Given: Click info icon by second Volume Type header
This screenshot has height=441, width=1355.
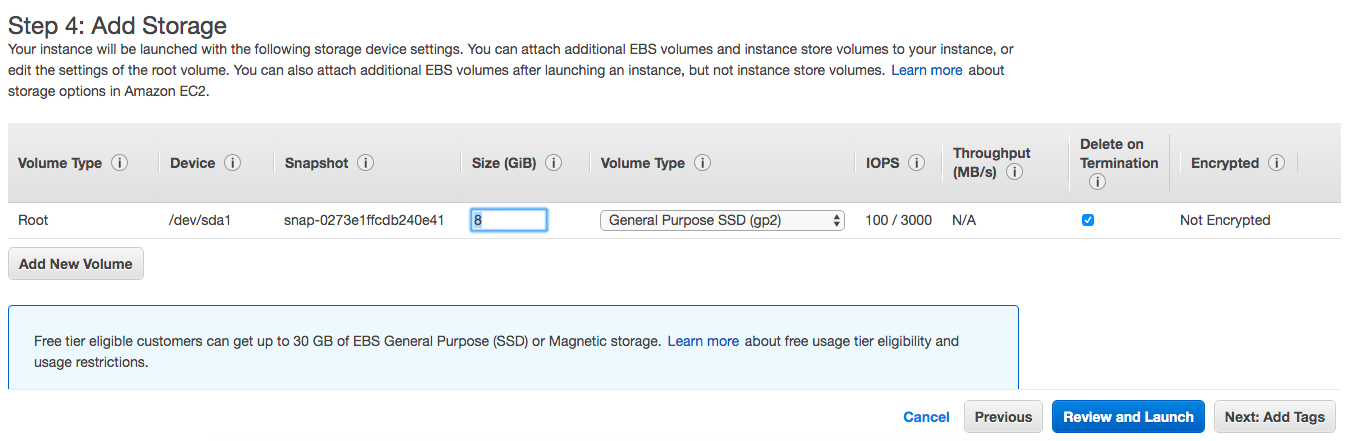Looking at the screenshot, I should (x=702, y=163).
